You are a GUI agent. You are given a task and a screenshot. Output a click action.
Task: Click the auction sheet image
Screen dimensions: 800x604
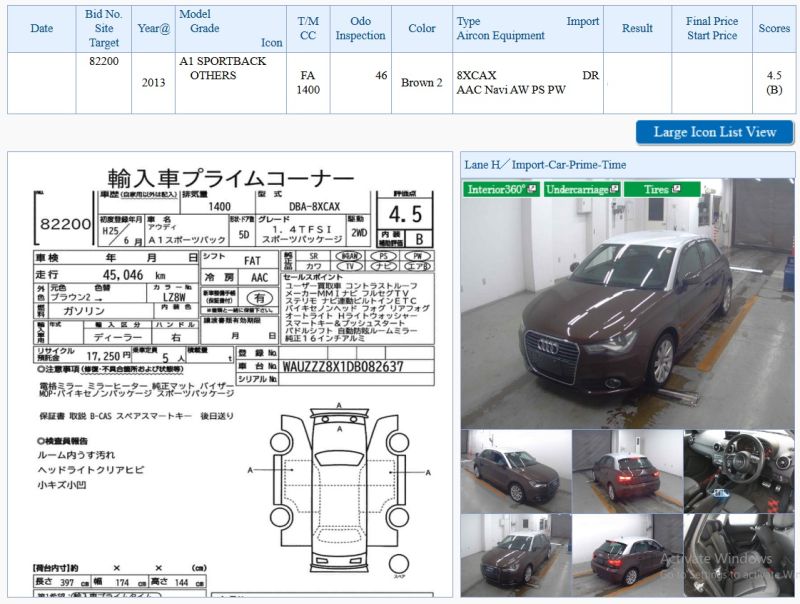(230, 374)
